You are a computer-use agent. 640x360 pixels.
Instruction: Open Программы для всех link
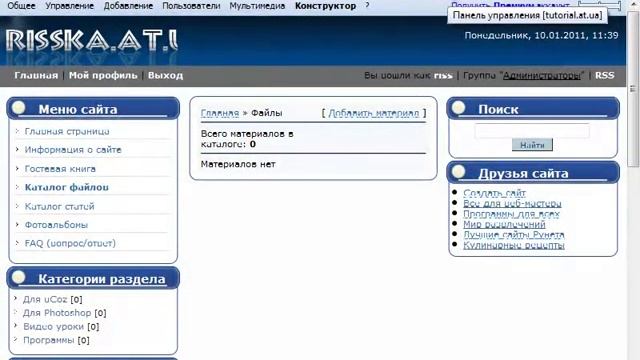coord(511,214)
